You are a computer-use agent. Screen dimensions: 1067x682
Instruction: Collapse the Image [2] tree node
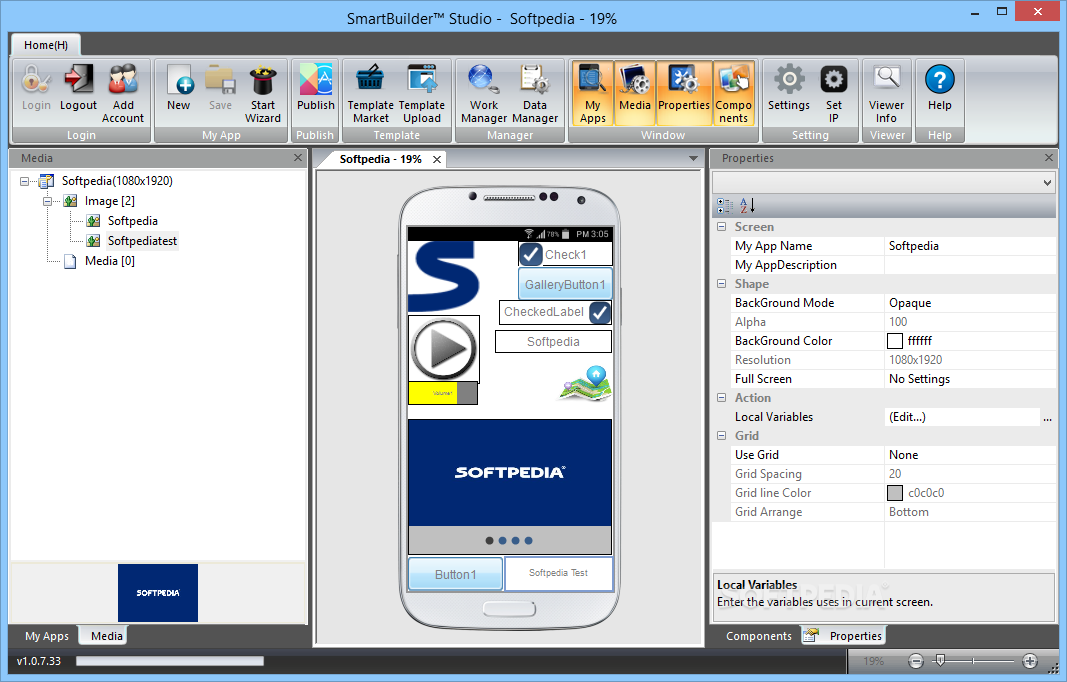47,201
